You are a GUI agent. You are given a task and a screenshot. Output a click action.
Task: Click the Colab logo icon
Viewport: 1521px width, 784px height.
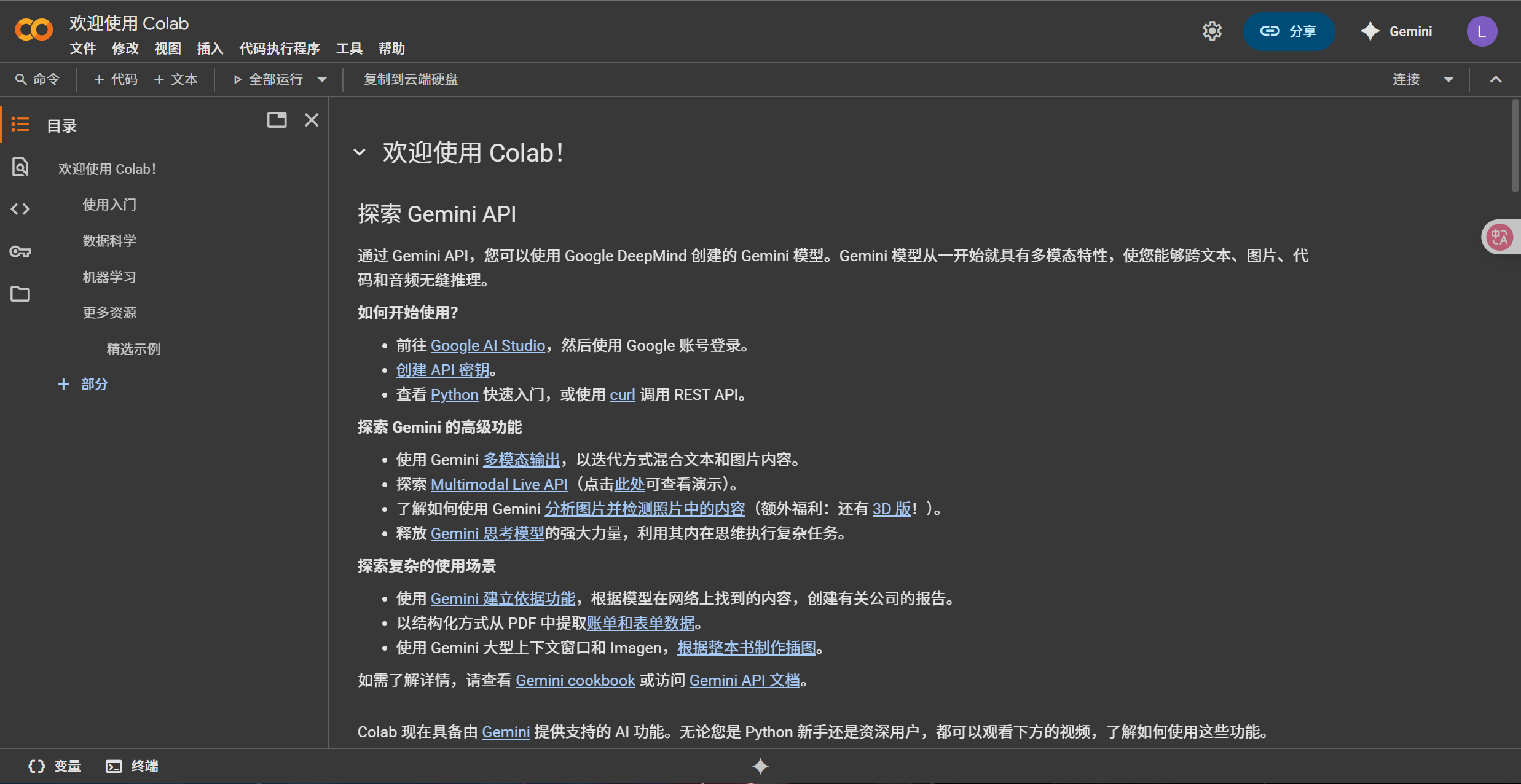pos(34,29)
